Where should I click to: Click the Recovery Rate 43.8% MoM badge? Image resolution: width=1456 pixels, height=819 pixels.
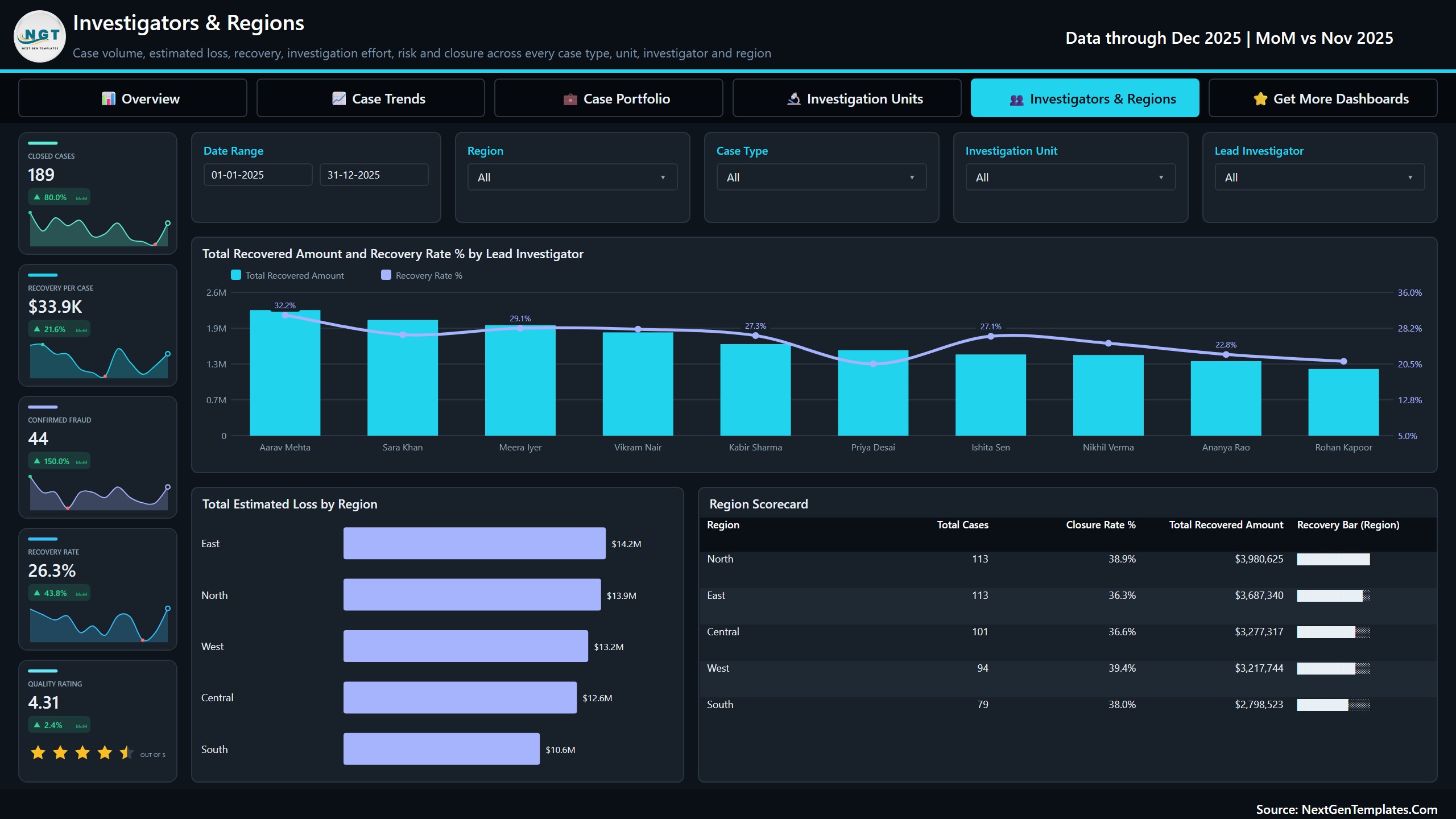tap(59, 593)
